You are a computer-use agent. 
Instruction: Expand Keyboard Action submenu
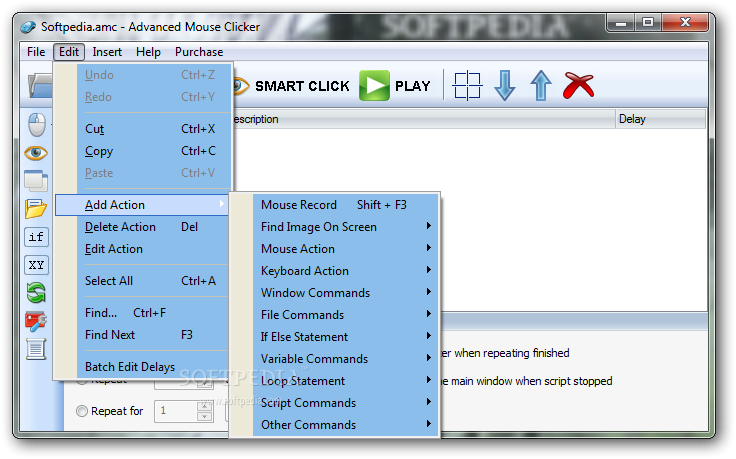coord(345,271)
